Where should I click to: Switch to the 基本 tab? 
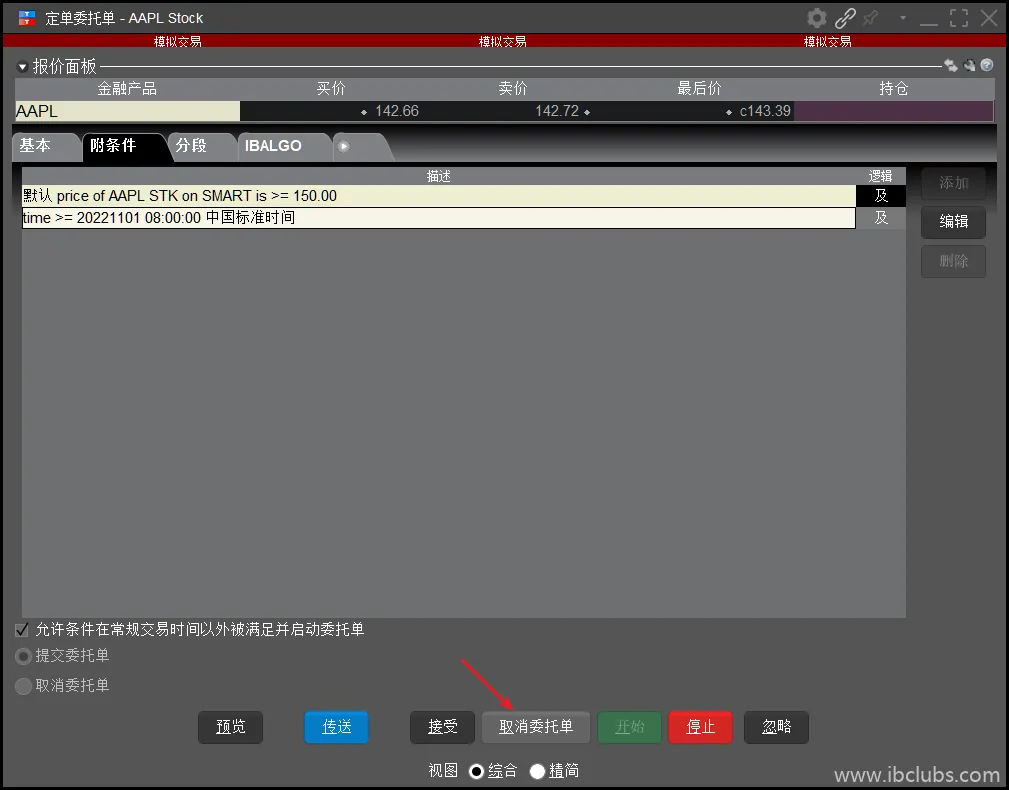coord(36,146)
